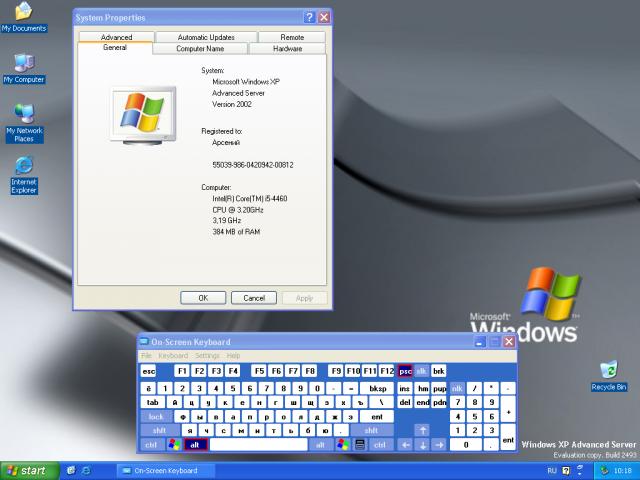Click the hm home key
Image resolution: width=640 pixels, height=480 pixels.
tap(422, 389)
